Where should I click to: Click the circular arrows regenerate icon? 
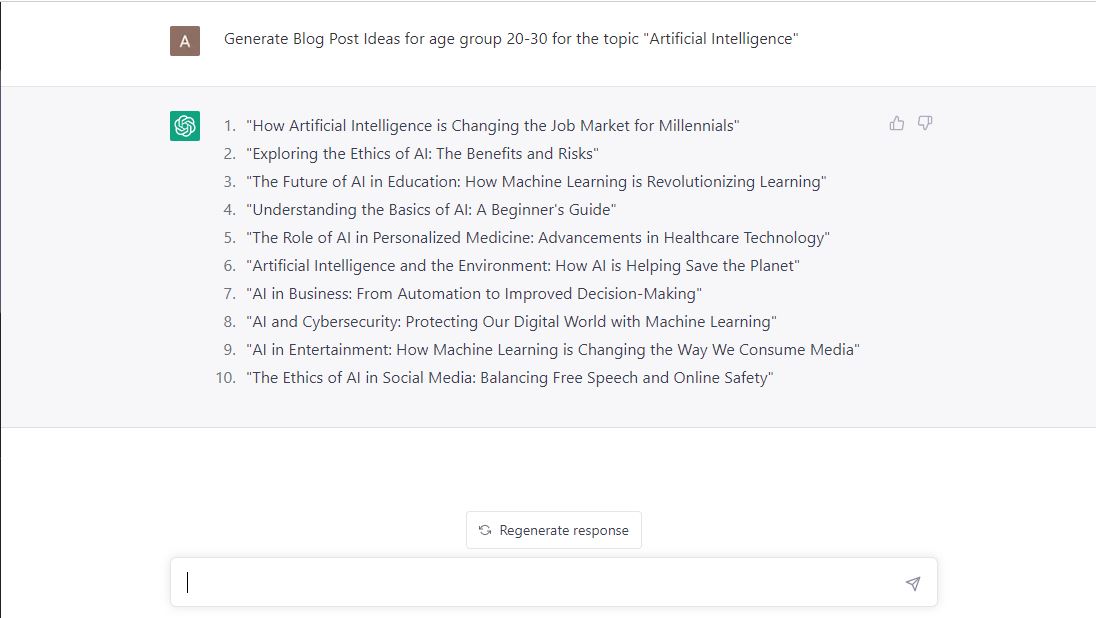pos(485,530)
